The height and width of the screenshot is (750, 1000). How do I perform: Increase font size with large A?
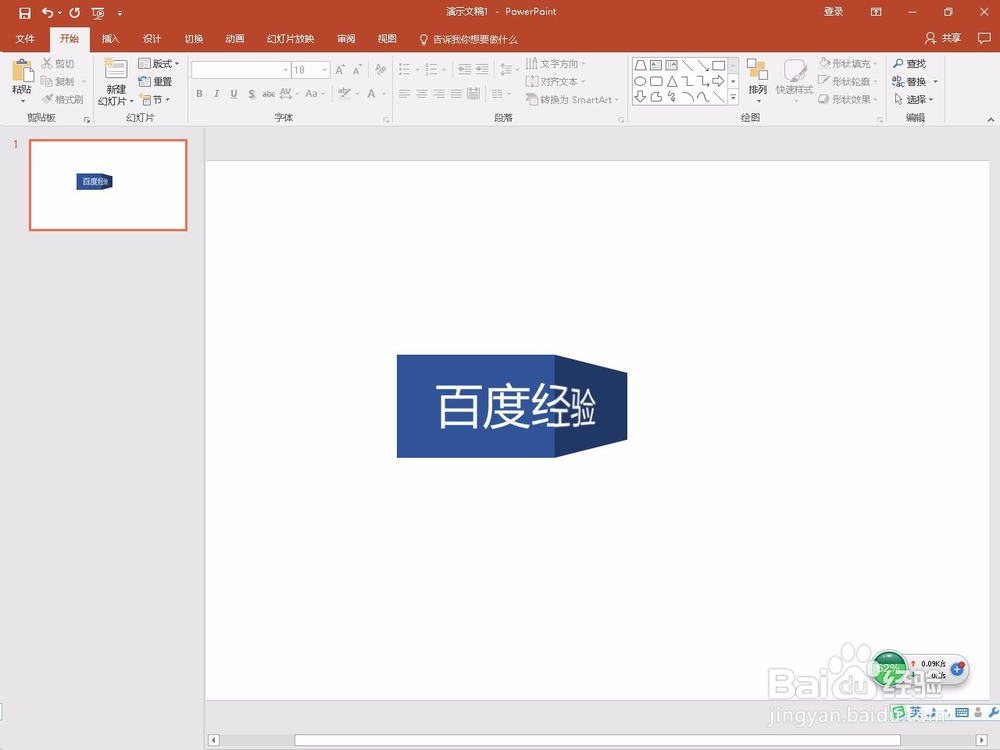[340, 70]
